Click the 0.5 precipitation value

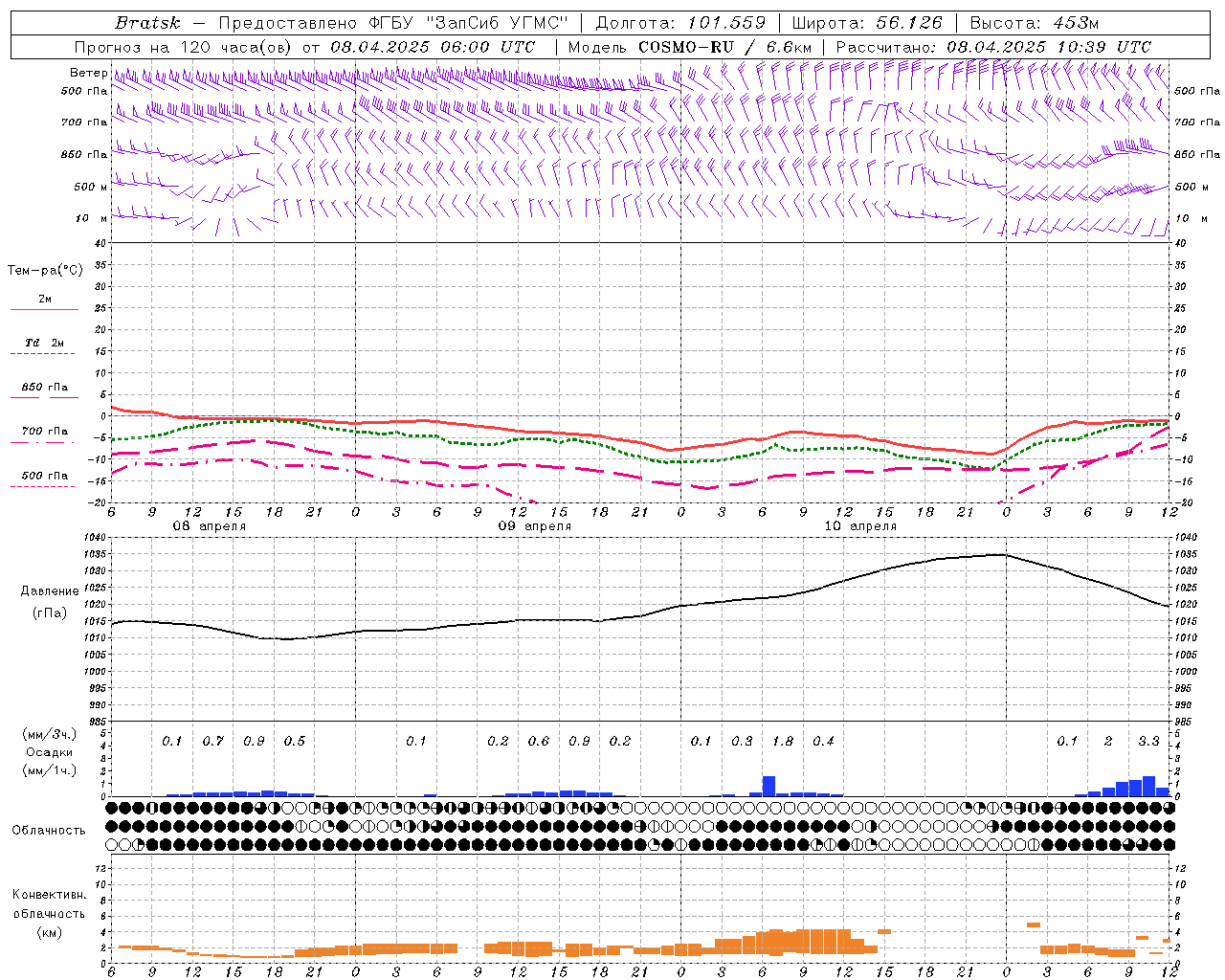[294, 741]
